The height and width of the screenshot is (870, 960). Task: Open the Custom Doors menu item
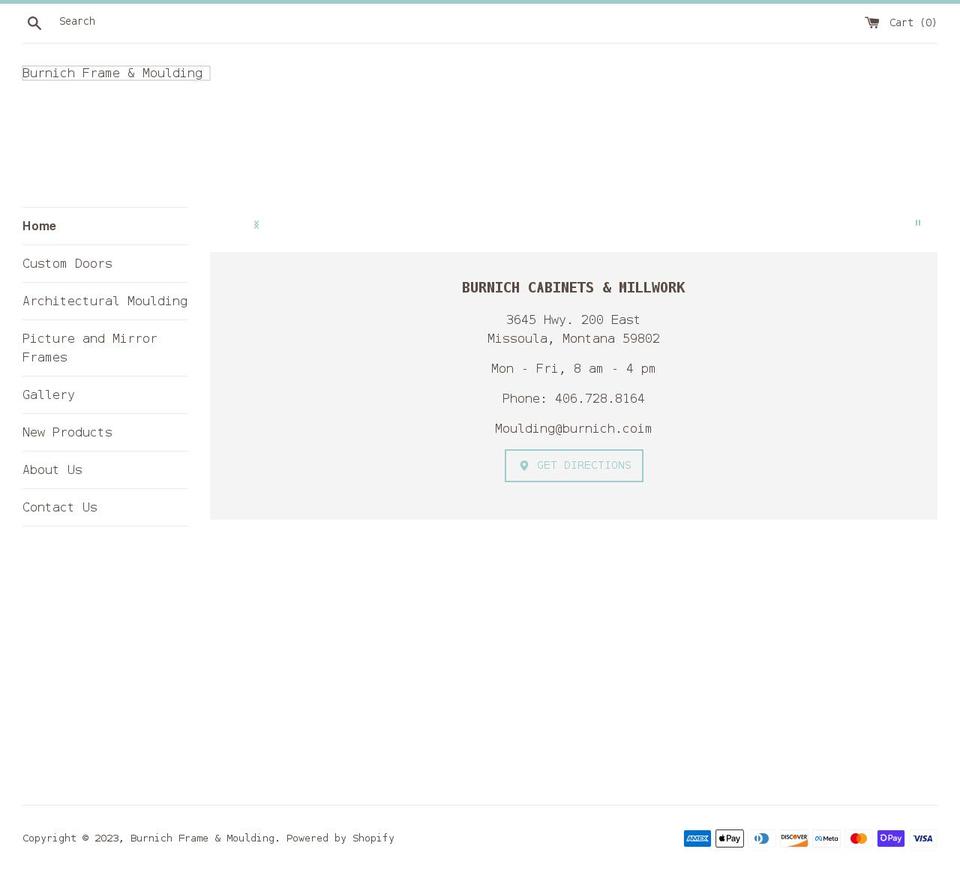[x=67, y=263]
